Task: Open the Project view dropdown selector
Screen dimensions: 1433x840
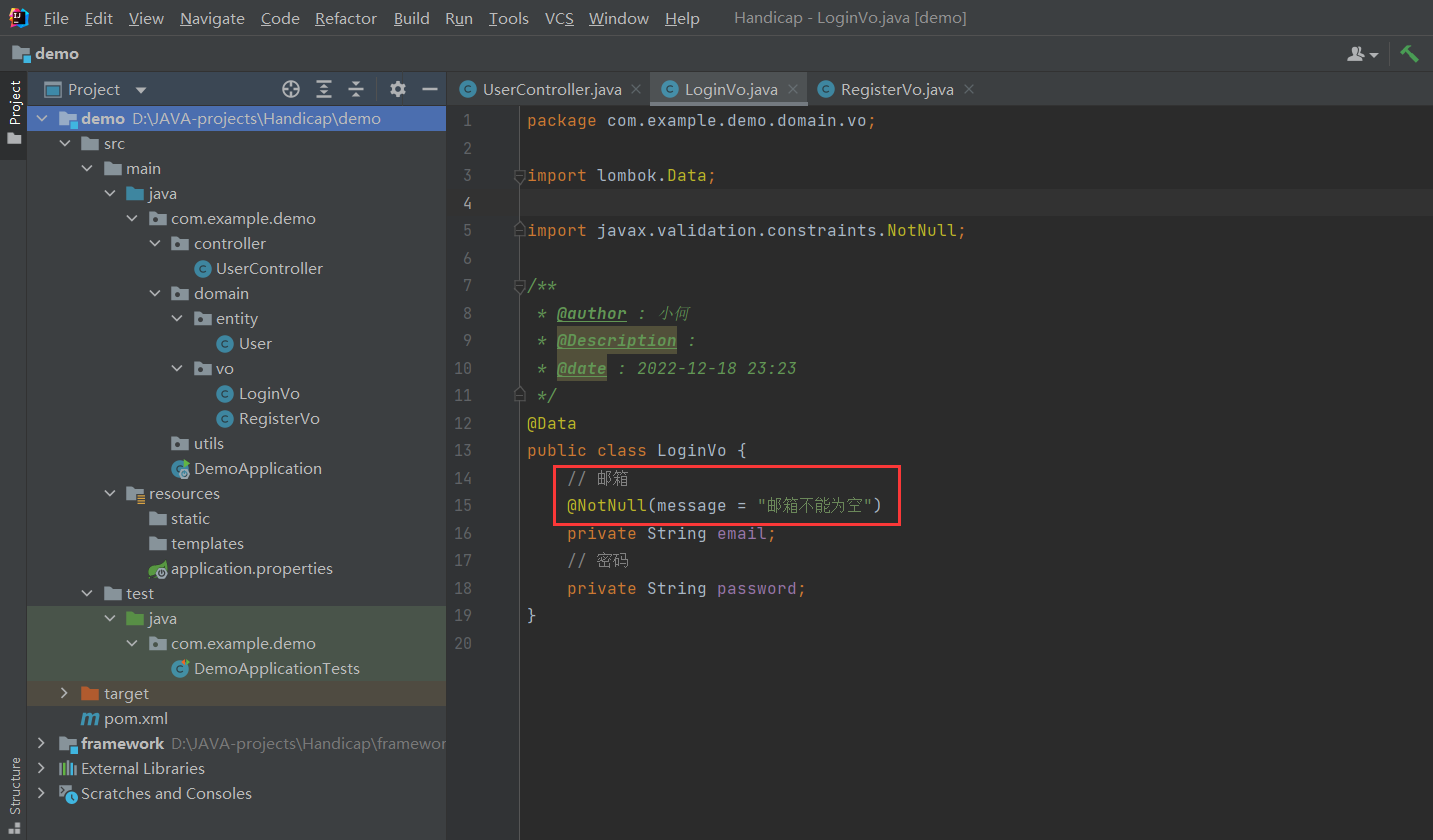Action: [x=94, y=89]
